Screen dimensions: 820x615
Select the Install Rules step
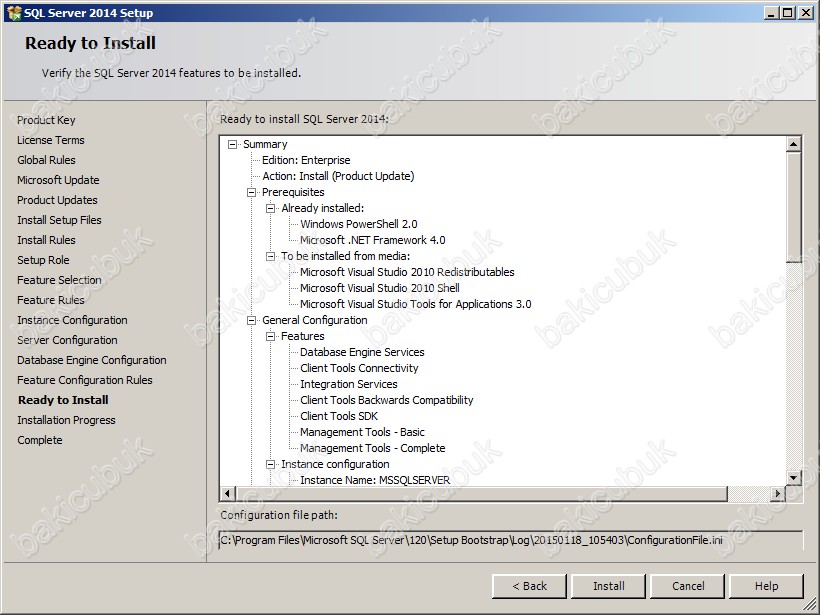click(x=46, y=240)
